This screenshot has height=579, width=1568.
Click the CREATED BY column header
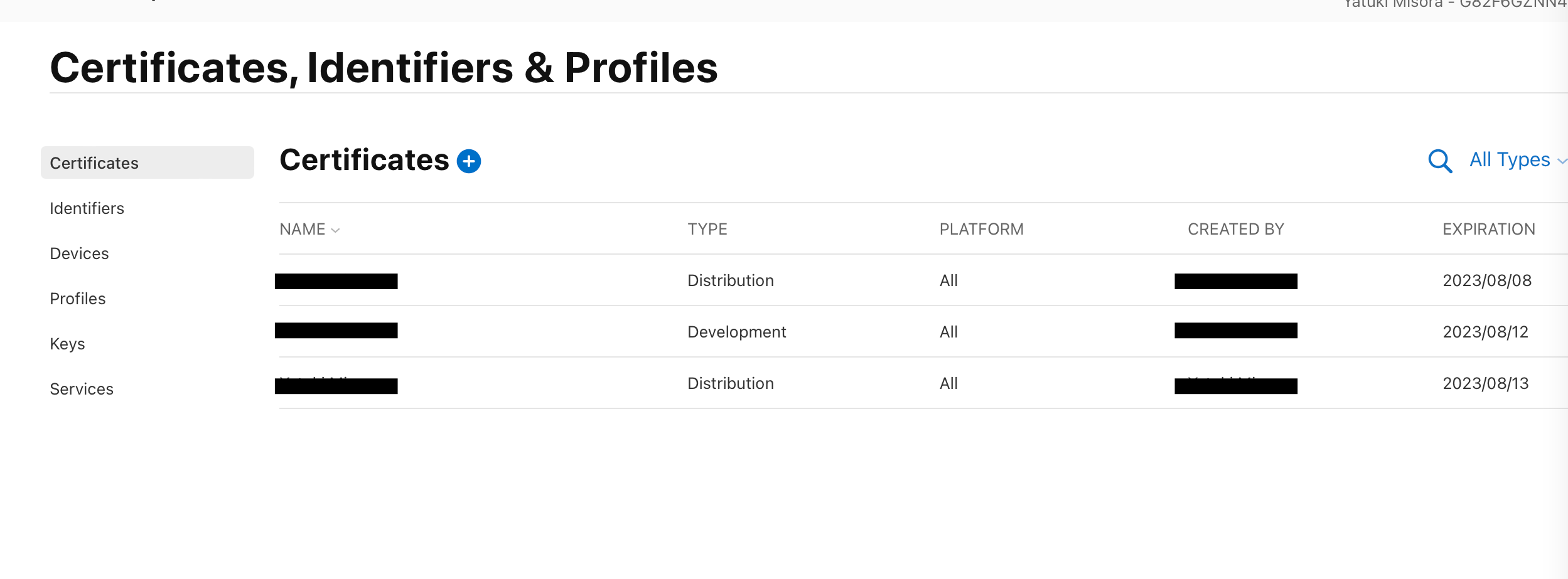click(1235, 230)
